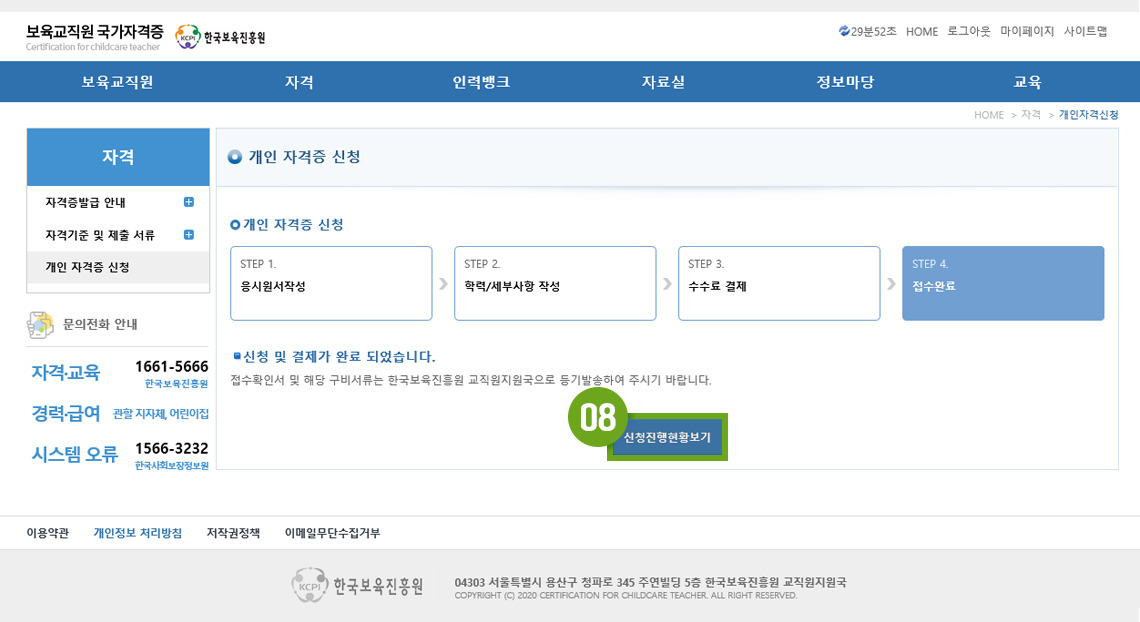Click the 한국보육진흥원 KCPI header logo
Screen dimensions: 1140x622
220,37
